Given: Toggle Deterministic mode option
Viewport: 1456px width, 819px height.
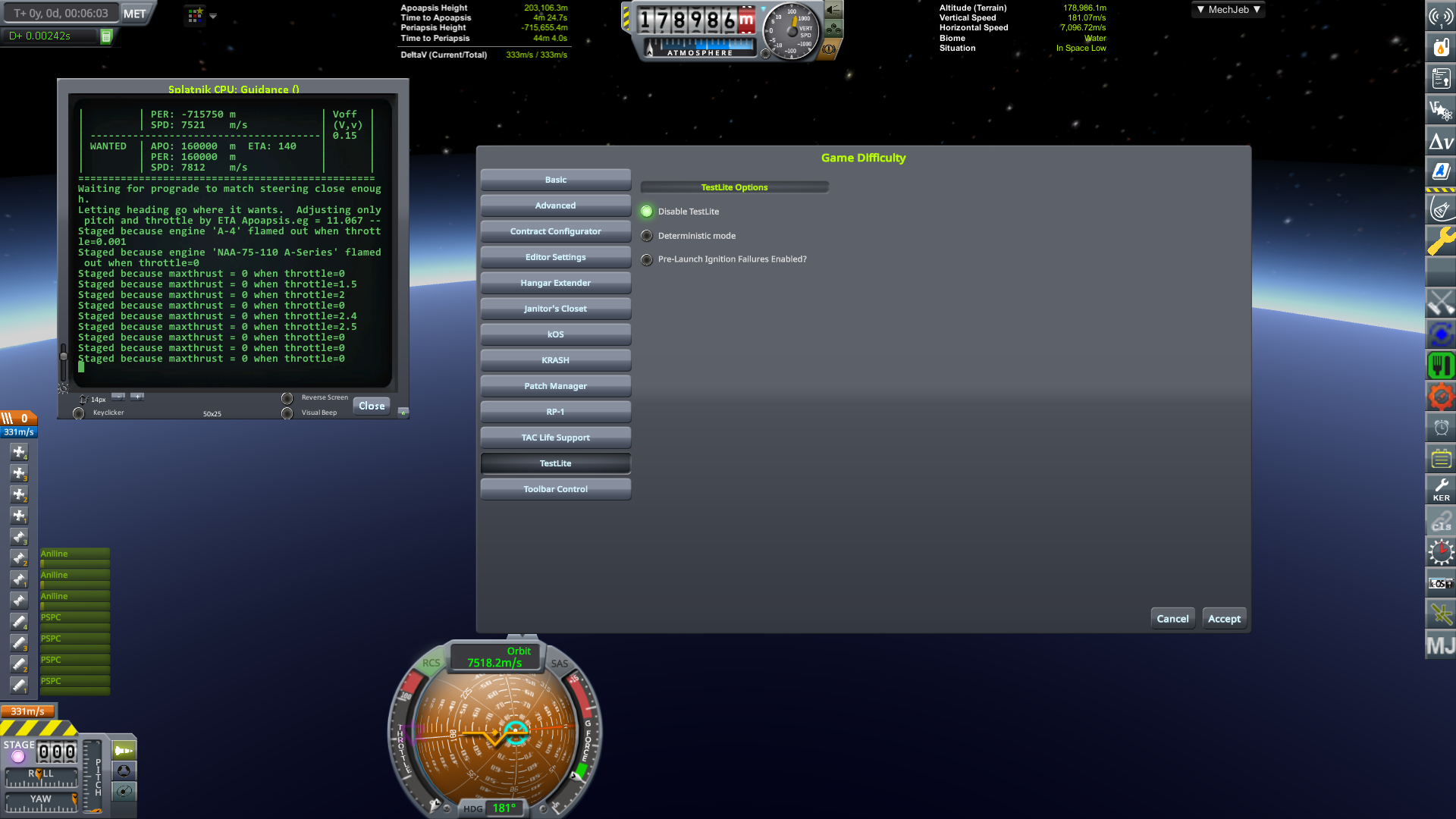Looking at the screenshot, I should pos(647,236).
